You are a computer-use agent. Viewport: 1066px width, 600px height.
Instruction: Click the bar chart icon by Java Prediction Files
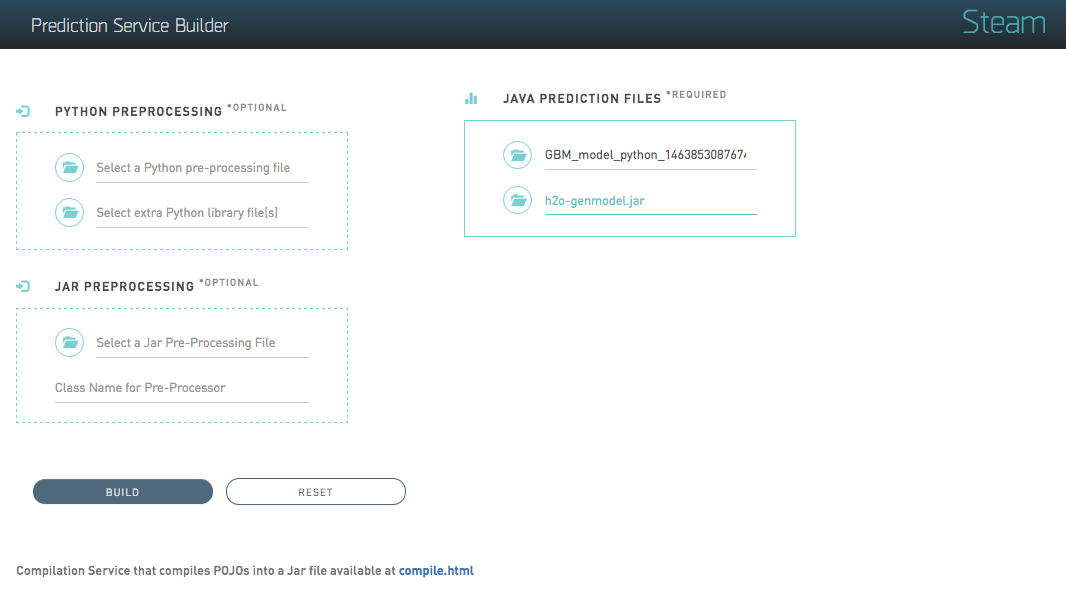tap(471, 98)
